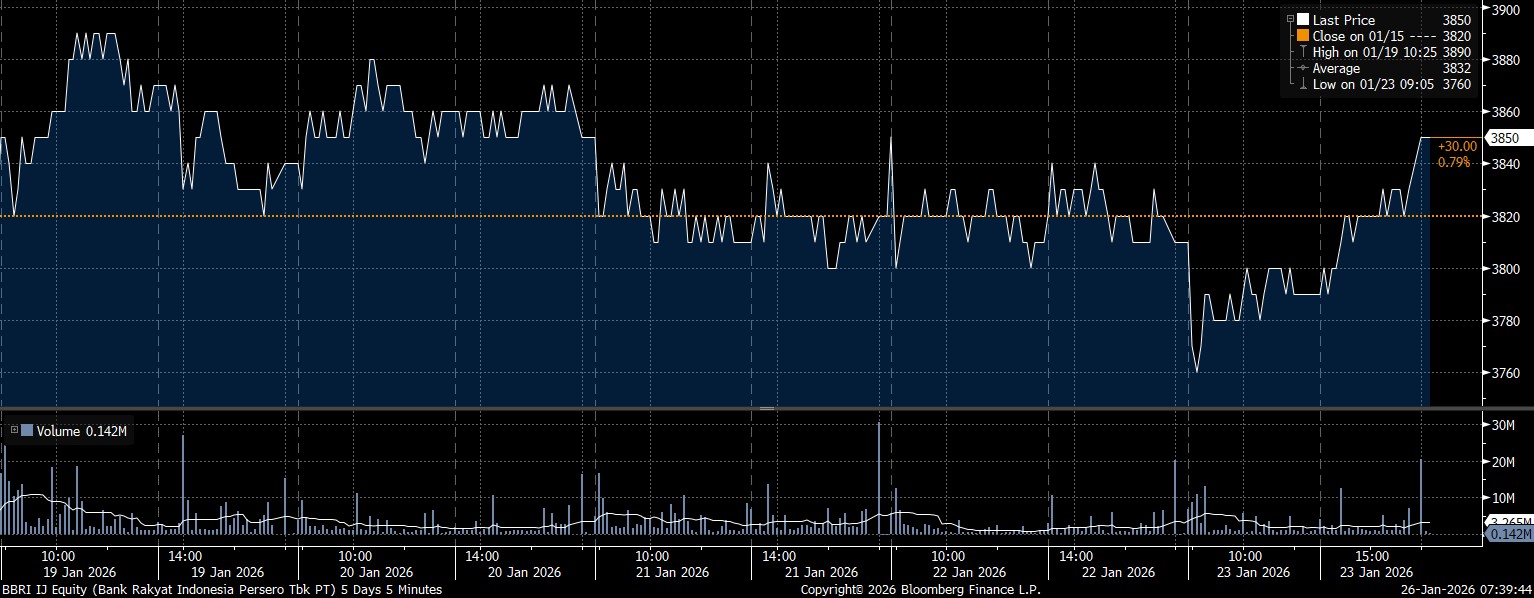
Task: Click the Volume series color square
Action: [x=26, y=431]
